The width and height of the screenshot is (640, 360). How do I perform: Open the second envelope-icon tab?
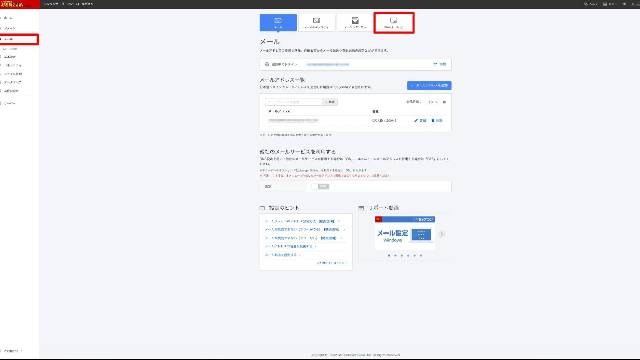tap(316, 22)
